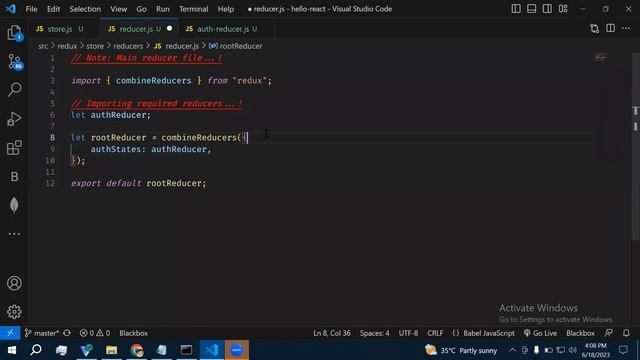640x360 pixels.
Task: Open Windows Start button
Action: [x=11, y=350]
